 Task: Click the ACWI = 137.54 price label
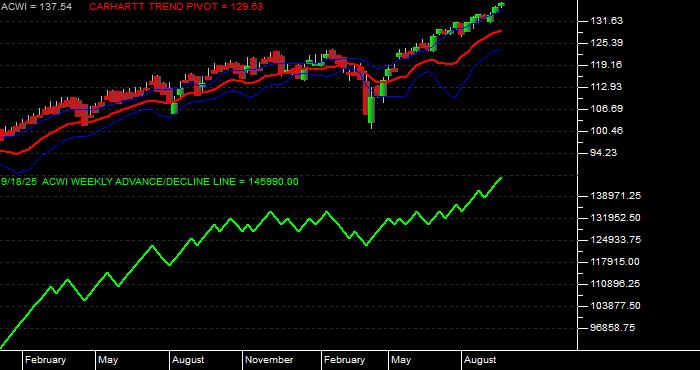(x=37, y=7)
